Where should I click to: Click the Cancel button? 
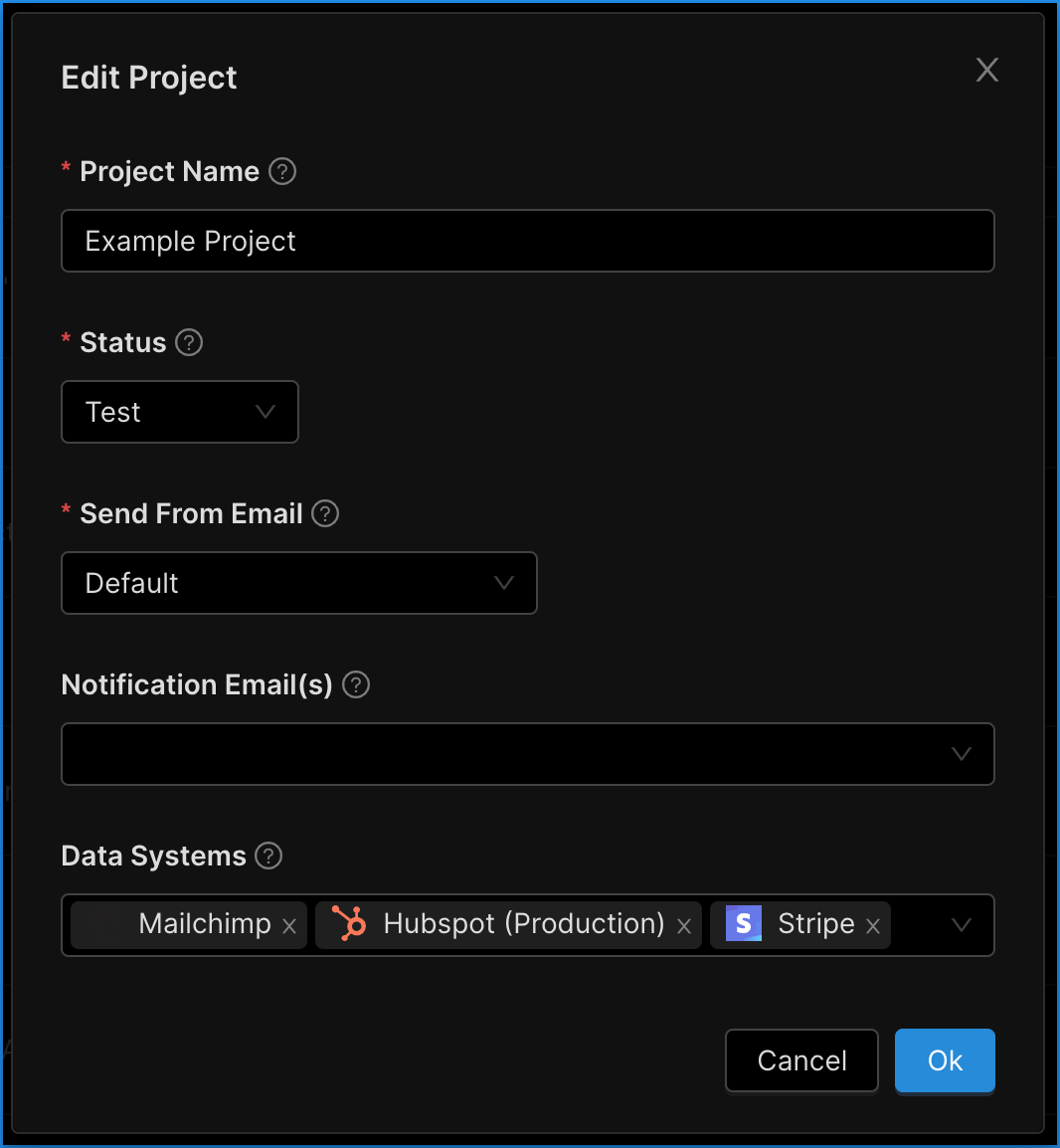[801, 1060]
